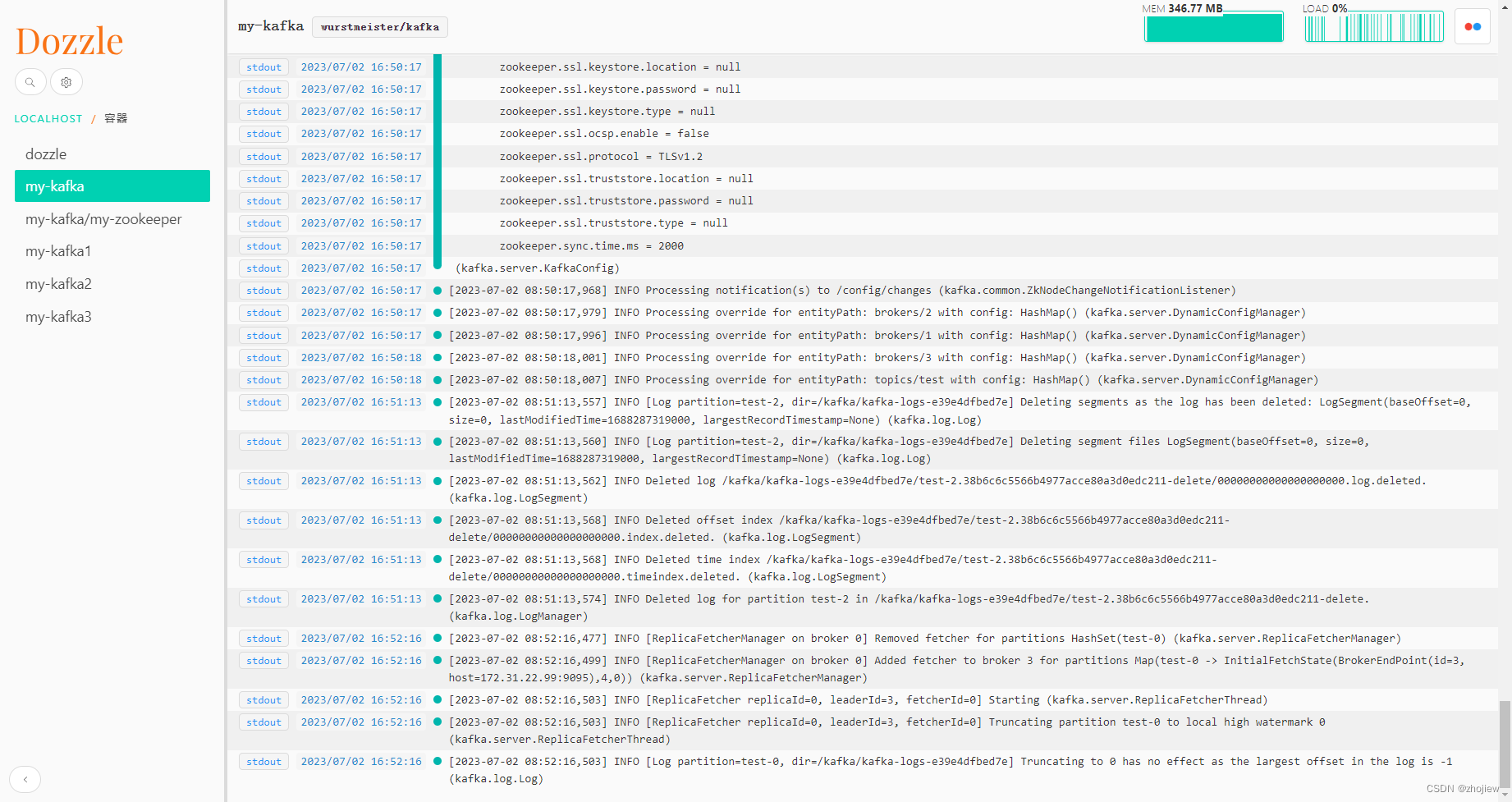This screenshot has height=802, width=1512.
Task: Click the 'zookeeper.ssl.truststore.type = null' line
Action: 613,223
